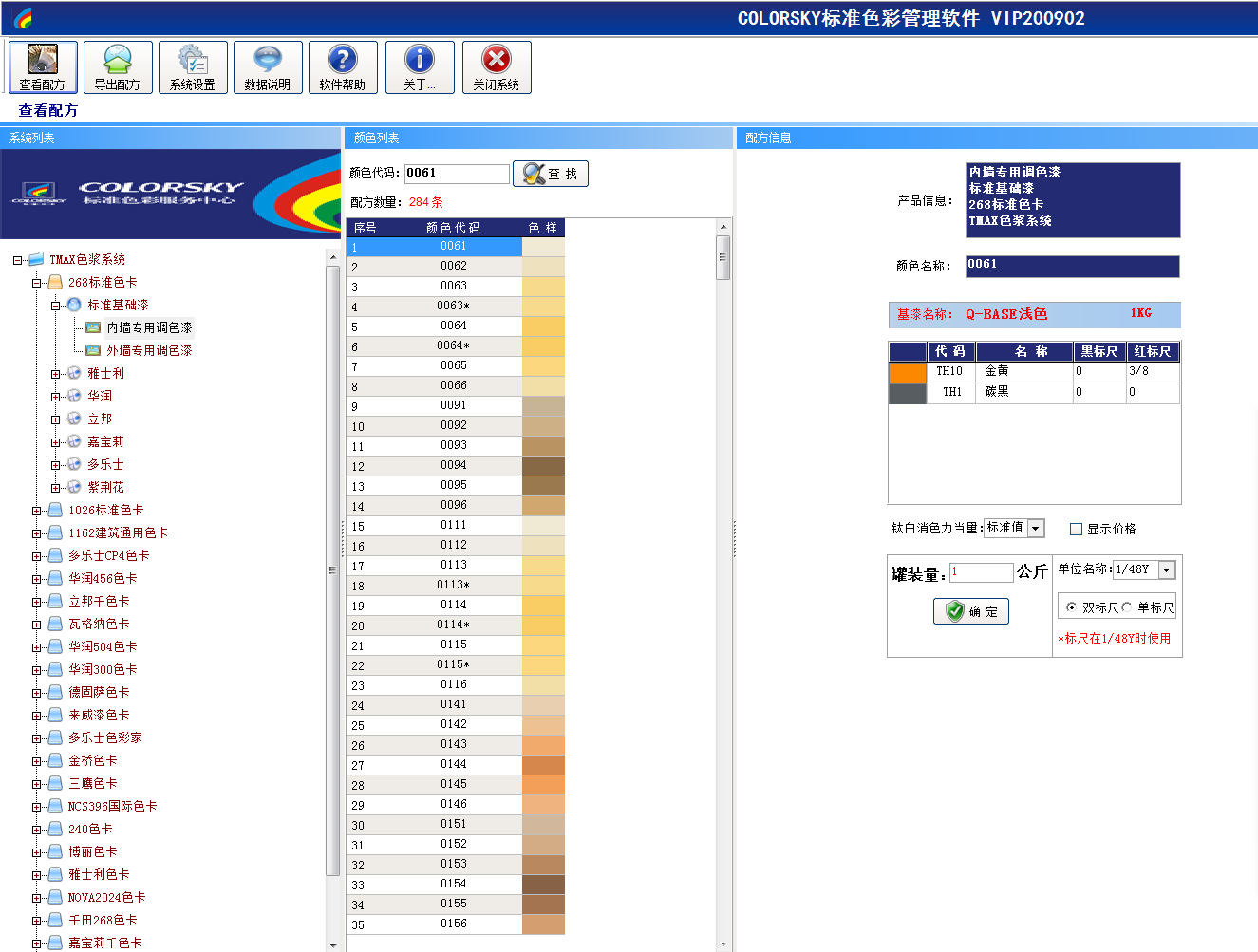Screen dimensions: 1258x952
Task: Click the 黑标尺 column header
Action: [1099, 352]
